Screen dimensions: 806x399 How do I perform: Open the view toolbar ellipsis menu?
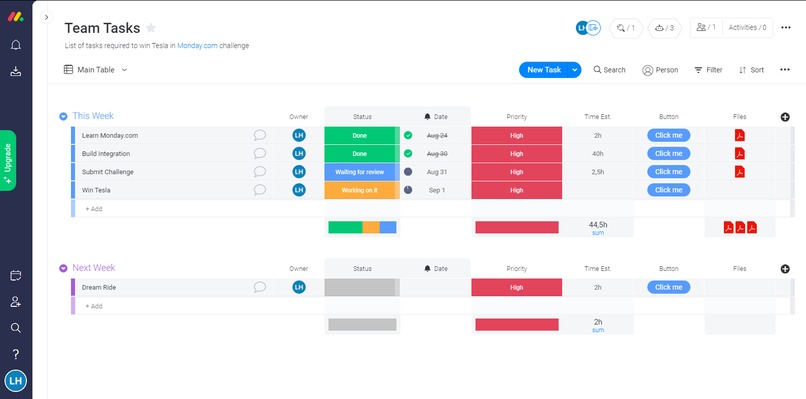[784, 70]
